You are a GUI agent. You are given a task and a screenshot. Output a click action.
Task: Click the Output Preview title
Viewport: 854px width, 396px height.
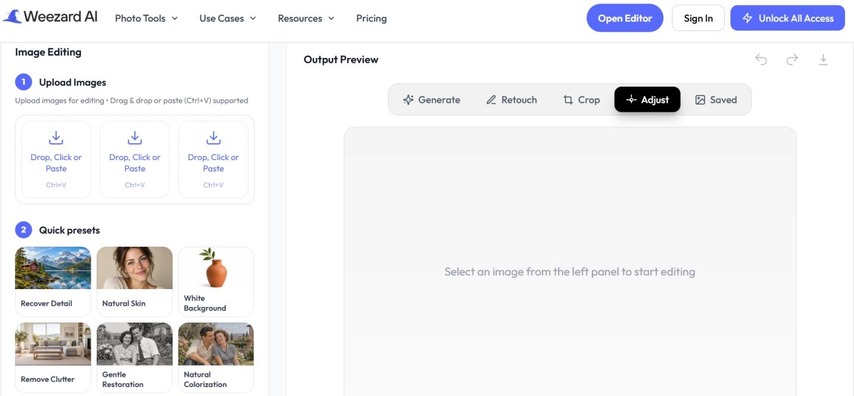[341, 59]
